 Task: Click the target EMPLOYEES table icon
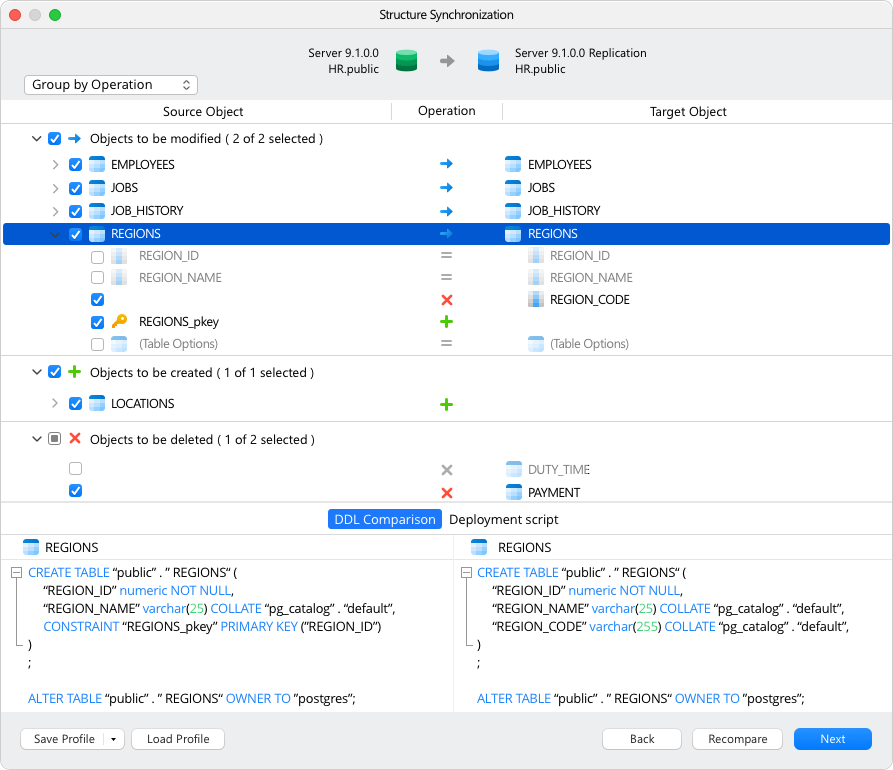513,164
